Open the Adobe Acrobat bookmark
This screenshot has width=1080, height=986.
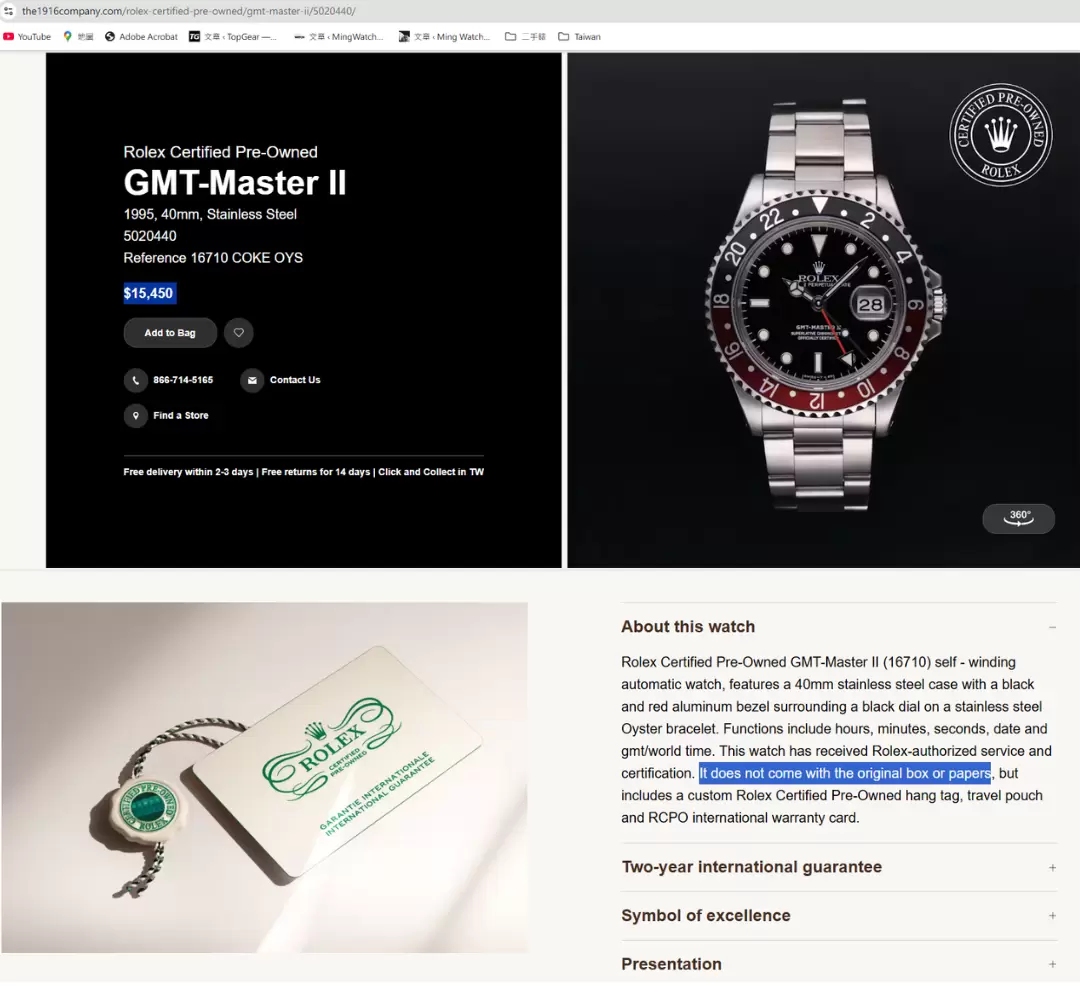(x=141, y=36)
